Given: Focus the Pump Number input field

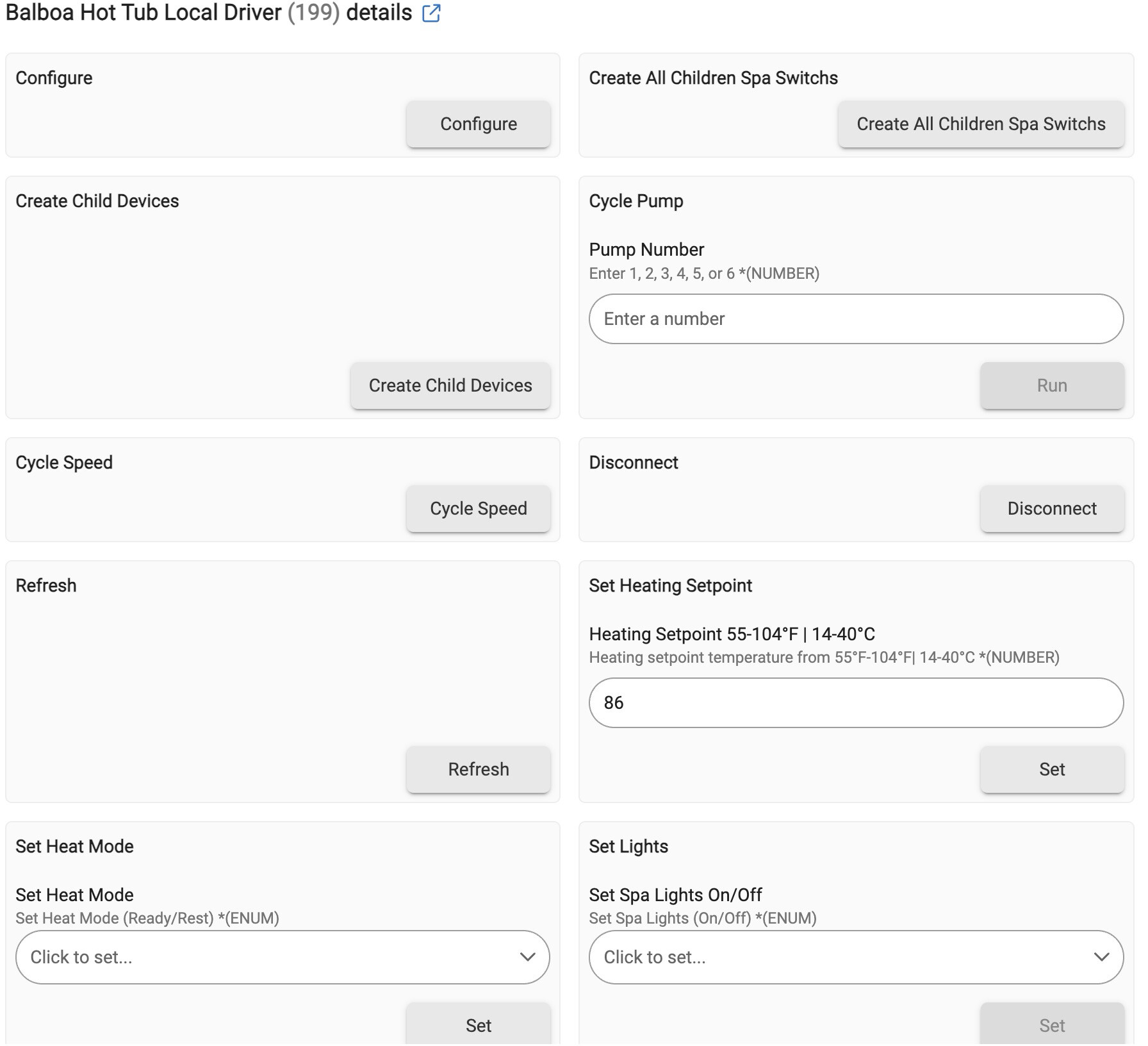Looking at the screenshot, I should click(x=855, y=319).
